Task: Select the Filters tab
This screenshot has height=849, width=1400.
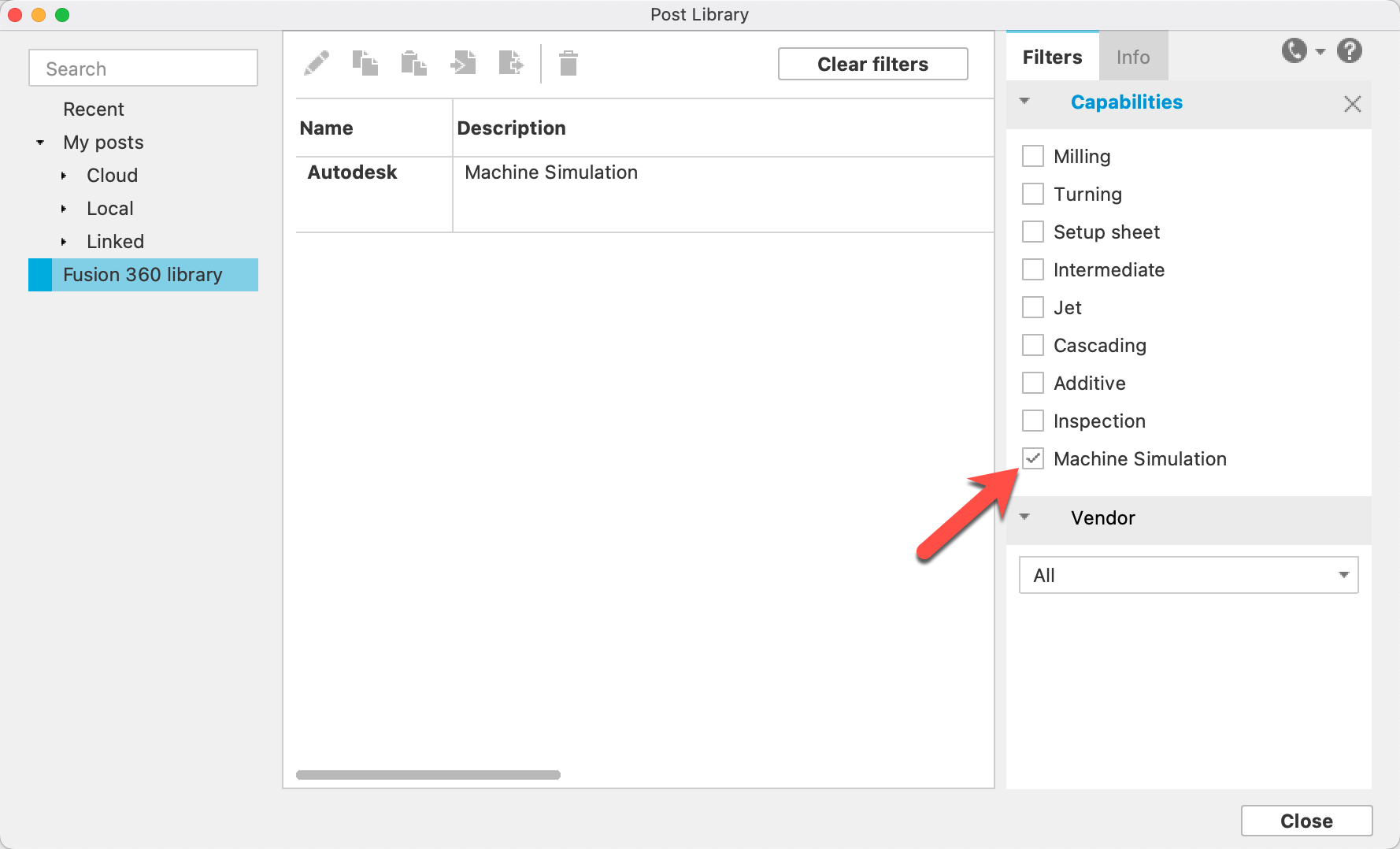Action: coord(1051,56)
